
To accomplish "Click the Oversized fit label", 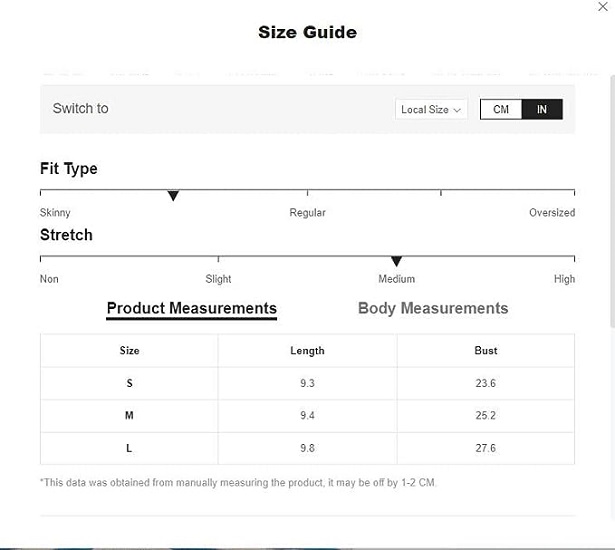I will [552, 213].
